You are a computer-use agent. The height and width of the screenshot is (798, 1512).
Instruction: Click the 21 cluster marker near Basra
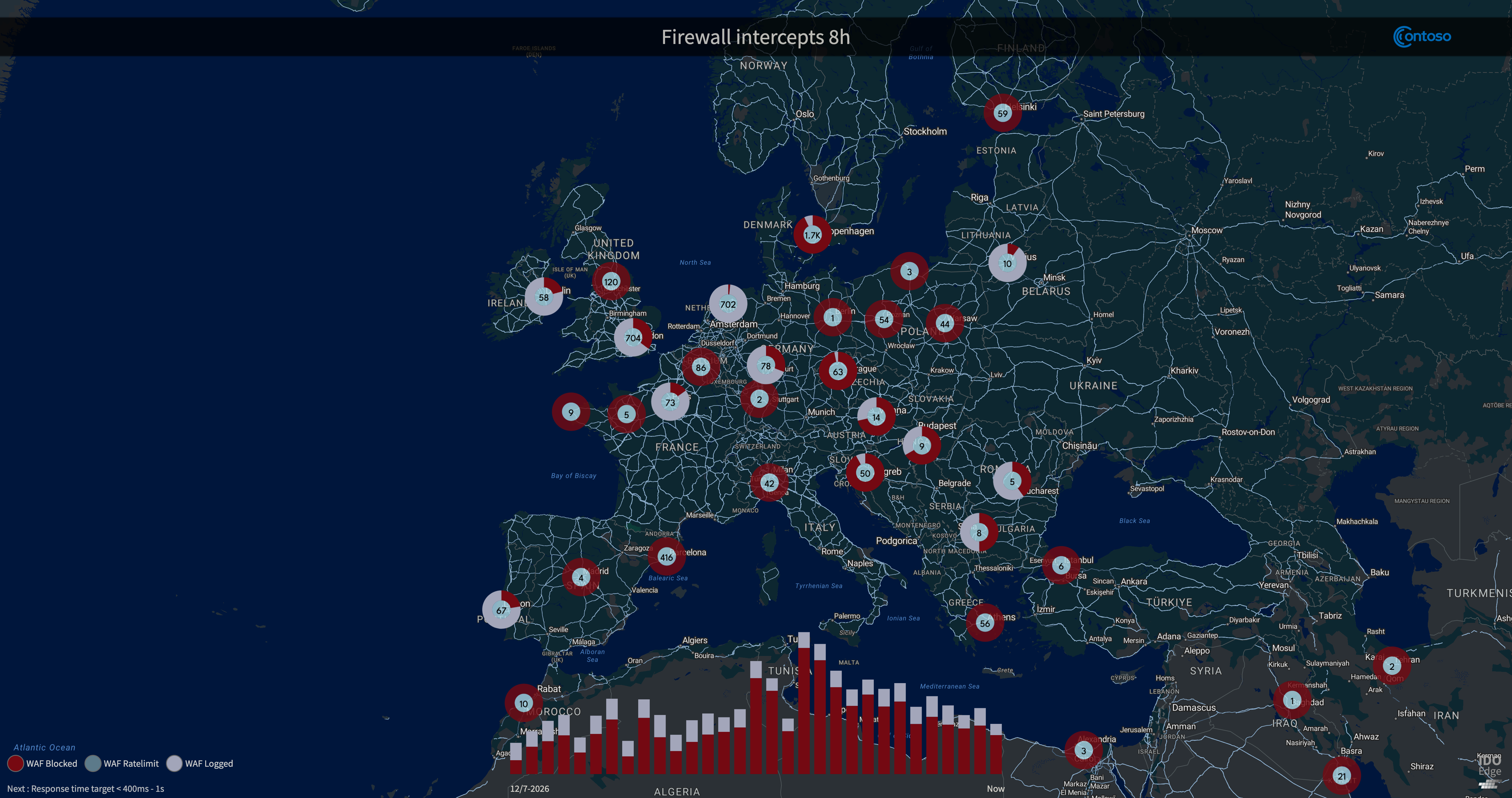[1342, 776]
